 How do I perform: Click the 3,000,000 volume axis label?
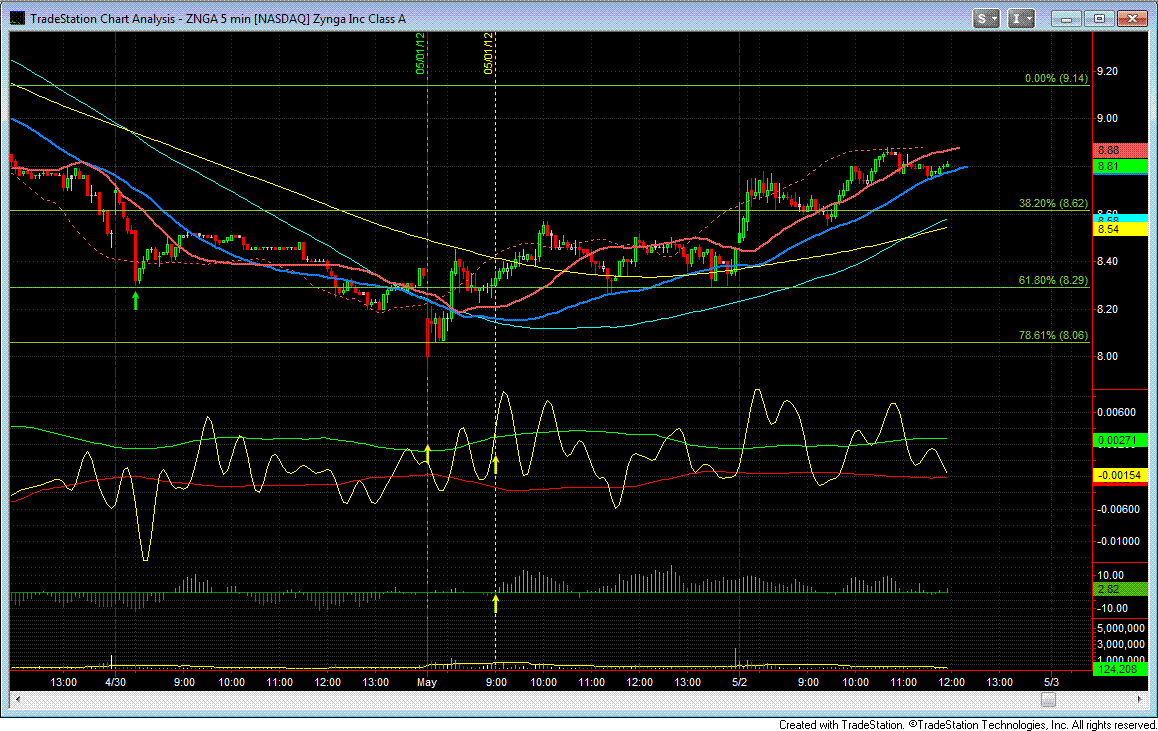[x=1120, y=645]
